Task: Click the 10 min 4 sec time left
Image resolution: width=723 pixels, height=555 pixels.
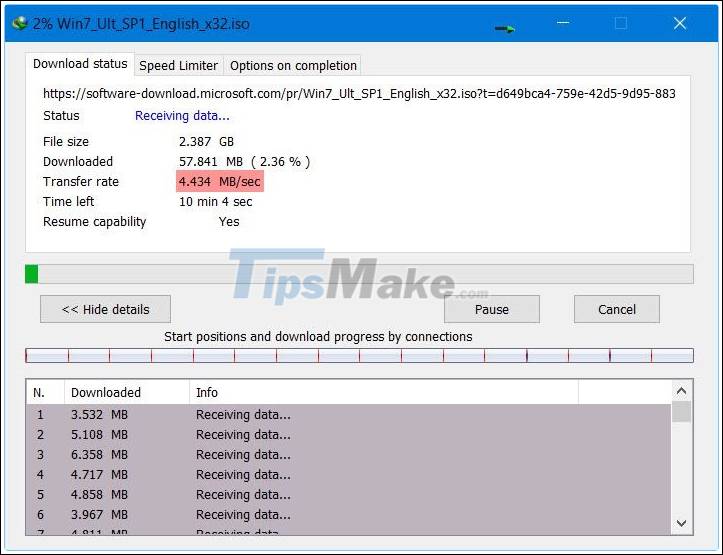Action: (215, 201)
